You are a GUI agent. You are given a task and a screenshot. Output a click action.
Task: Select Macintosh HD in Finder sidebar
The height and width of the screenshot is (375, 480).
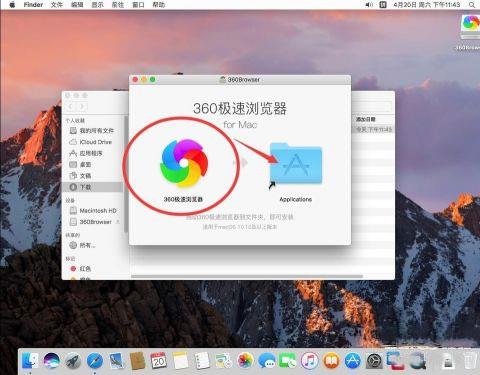[92, 211]
